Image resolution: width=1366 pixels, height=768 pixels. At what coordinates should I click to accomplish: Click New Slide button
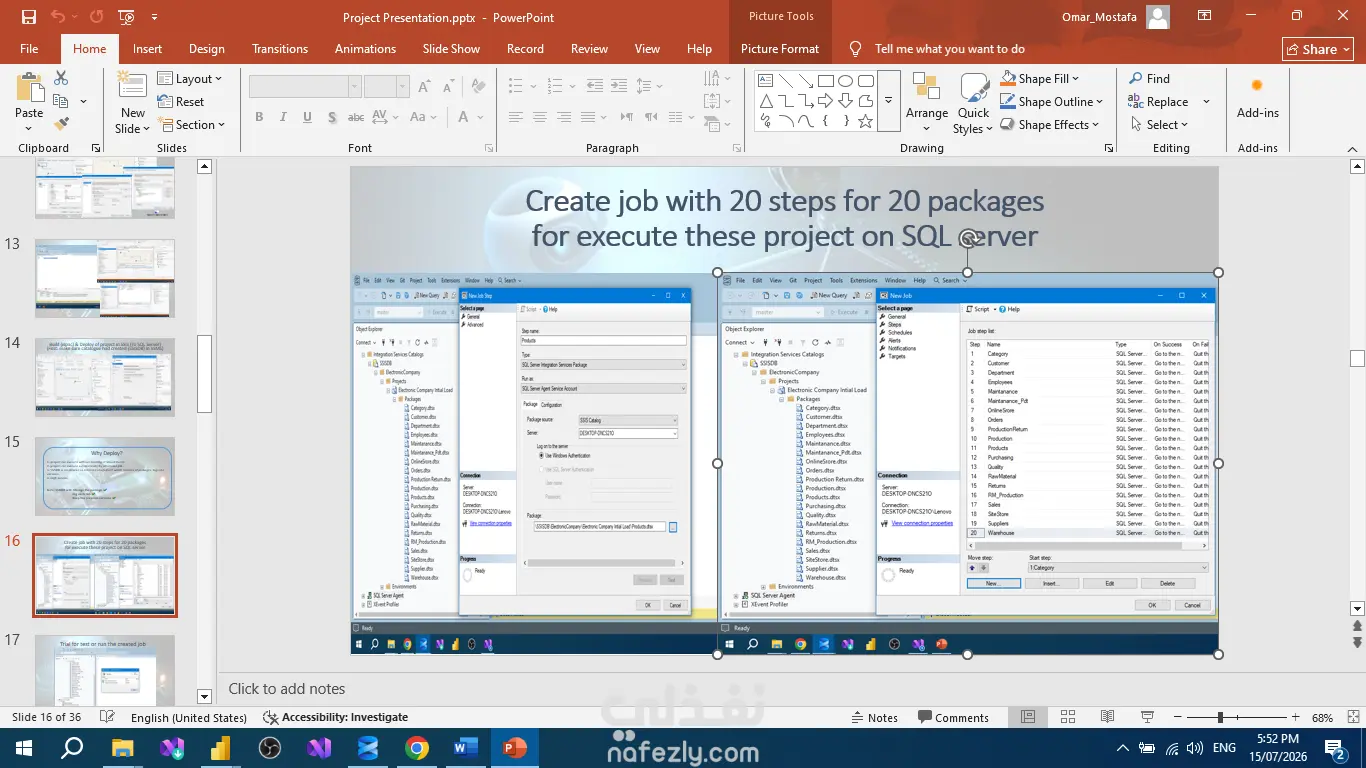tap(132, 103)
